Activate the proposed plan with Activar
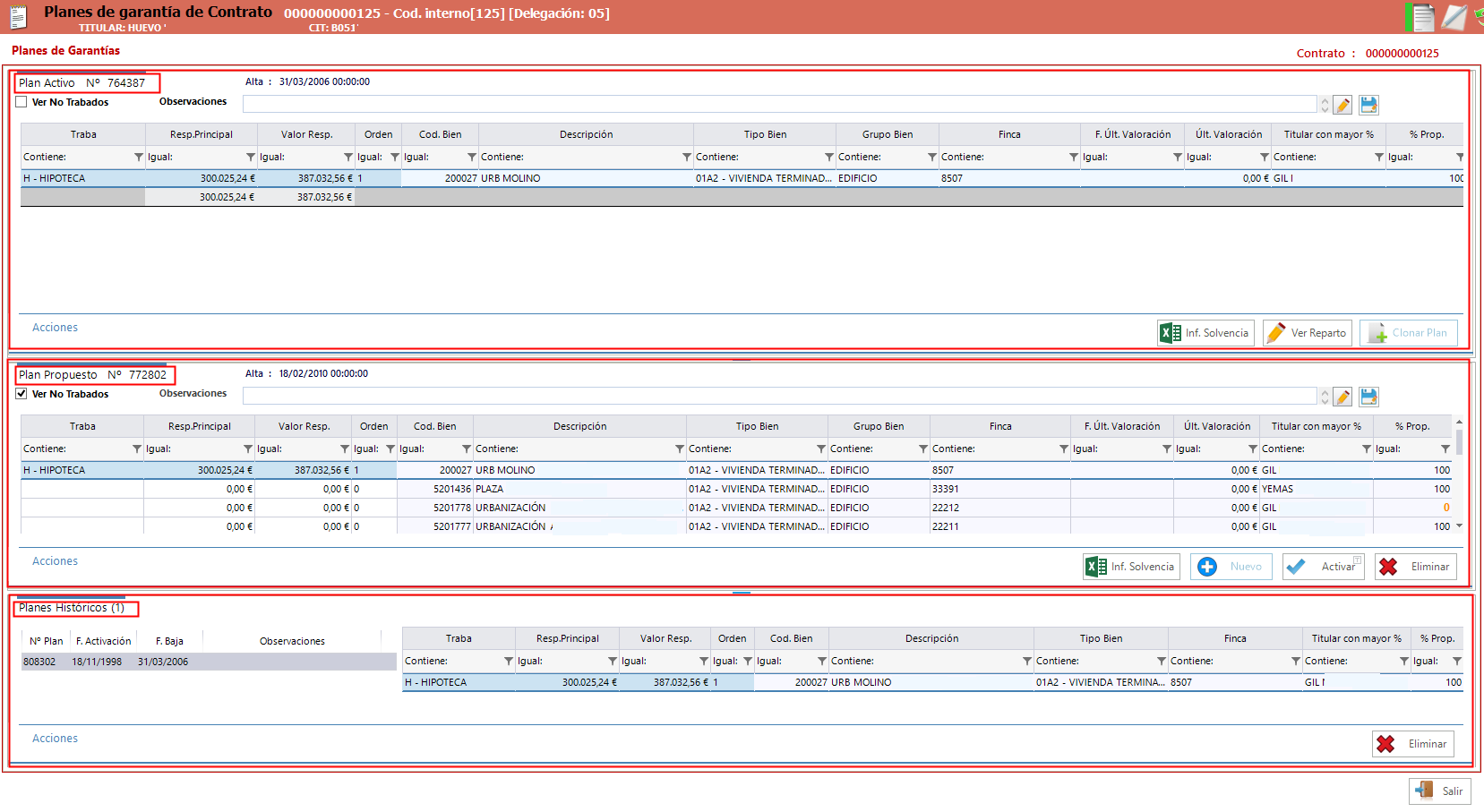This screenshot has width=1484, height=812. (1324, 567)
